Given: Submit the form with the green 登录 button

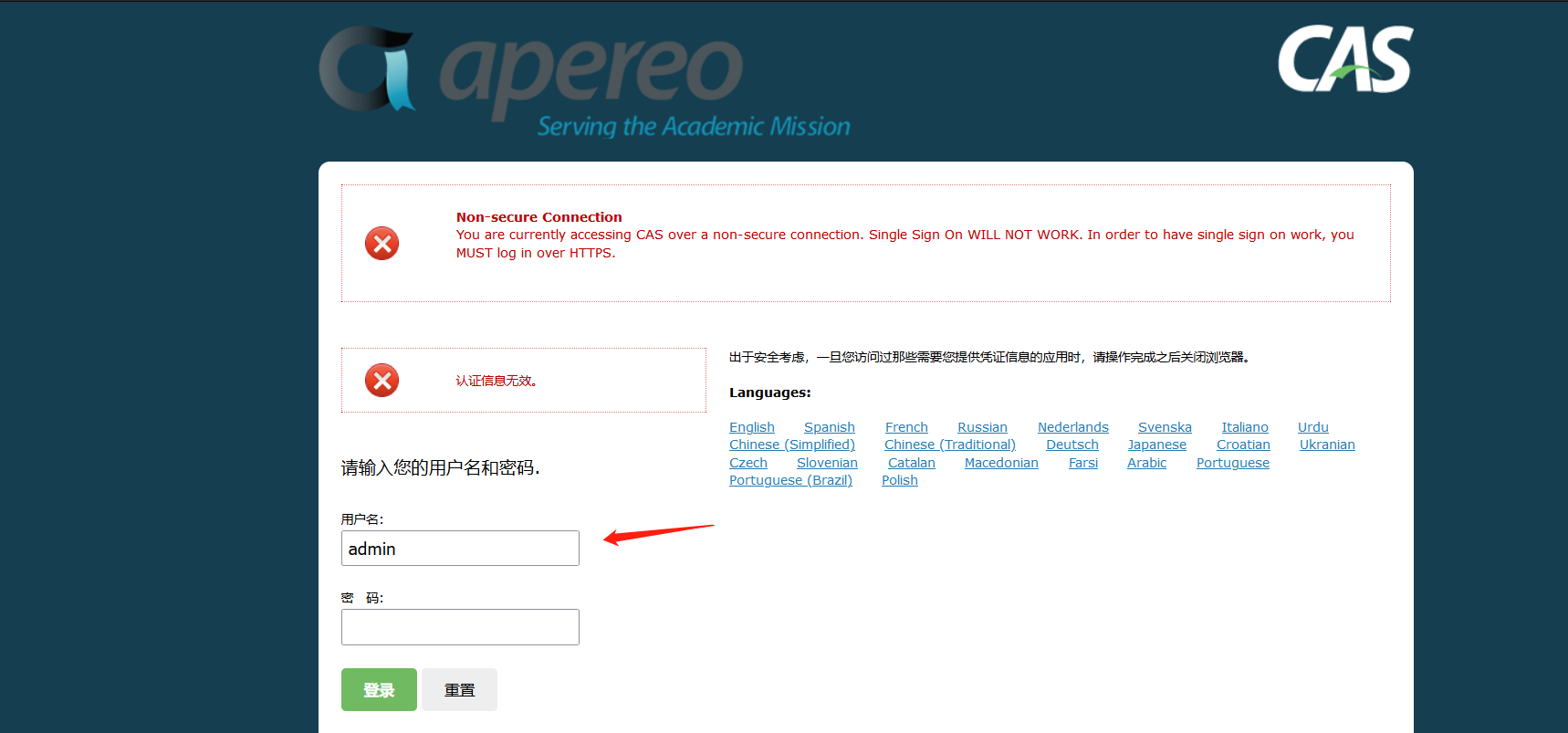Looking at the screenshot, I should [379, 689].
